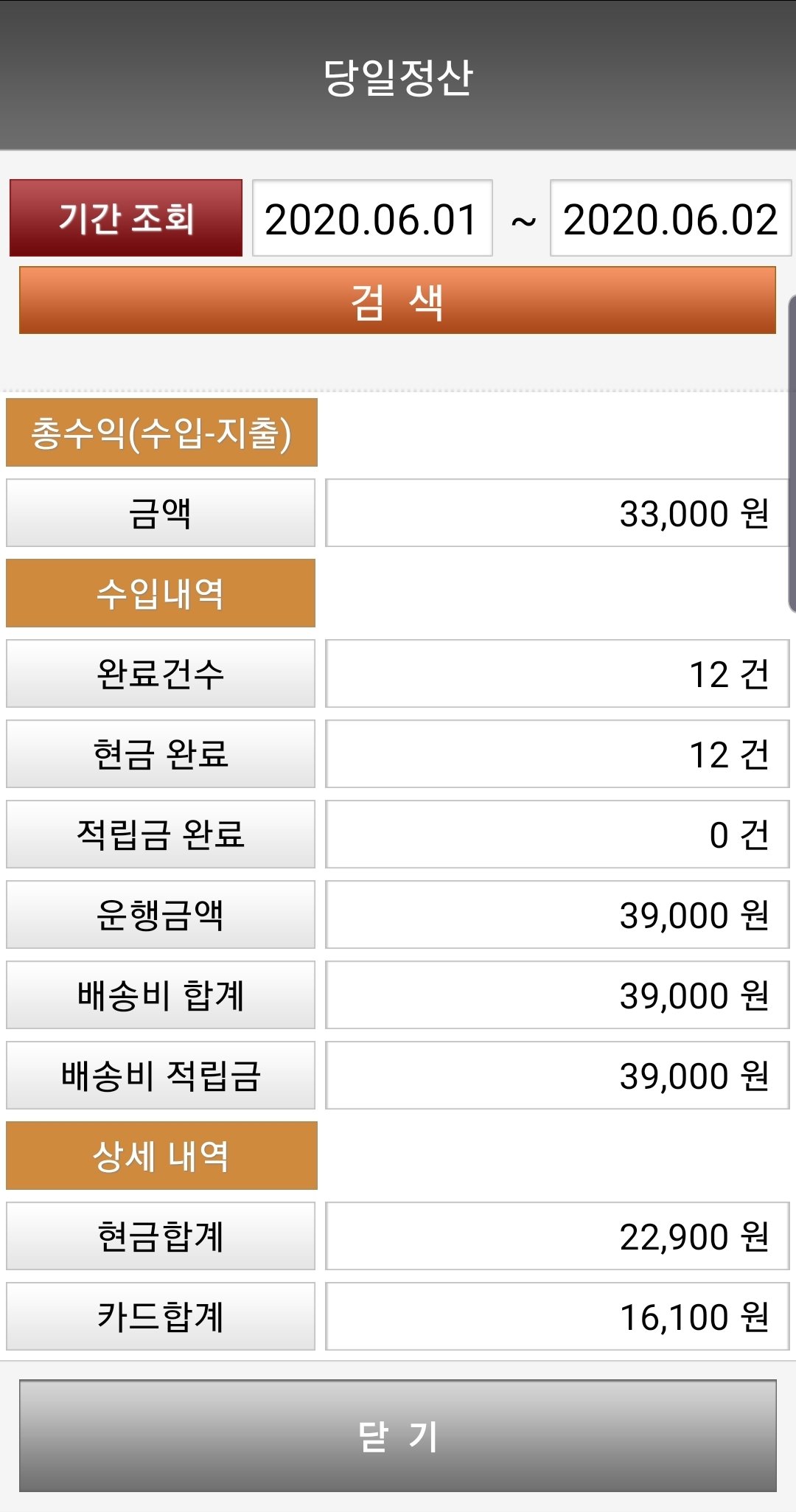The width and height of the screenshot is (796, 1512).
Task: Tap the 현금 완료 label
Action: click(x=161, y=754)
